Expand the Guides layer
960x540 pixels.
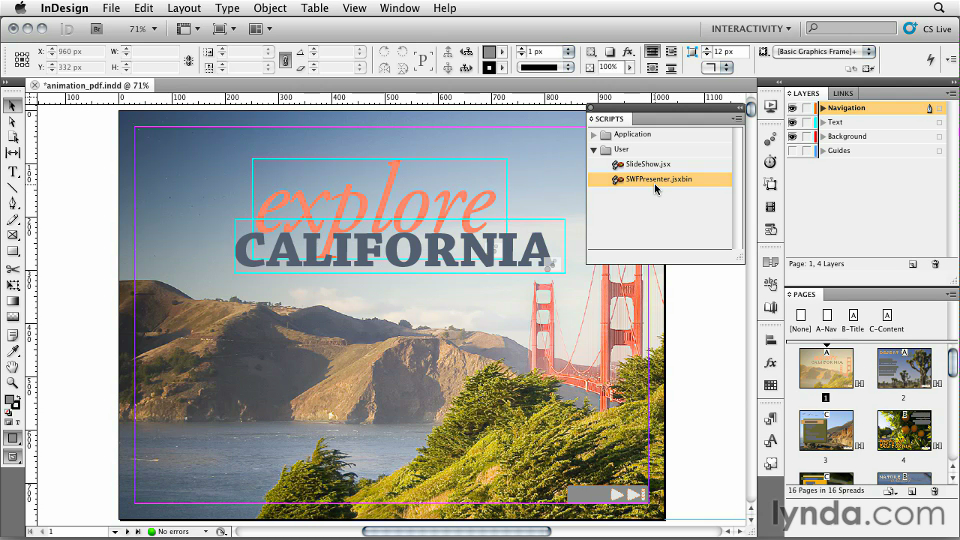pyautogui.click(x=823, y=151)
